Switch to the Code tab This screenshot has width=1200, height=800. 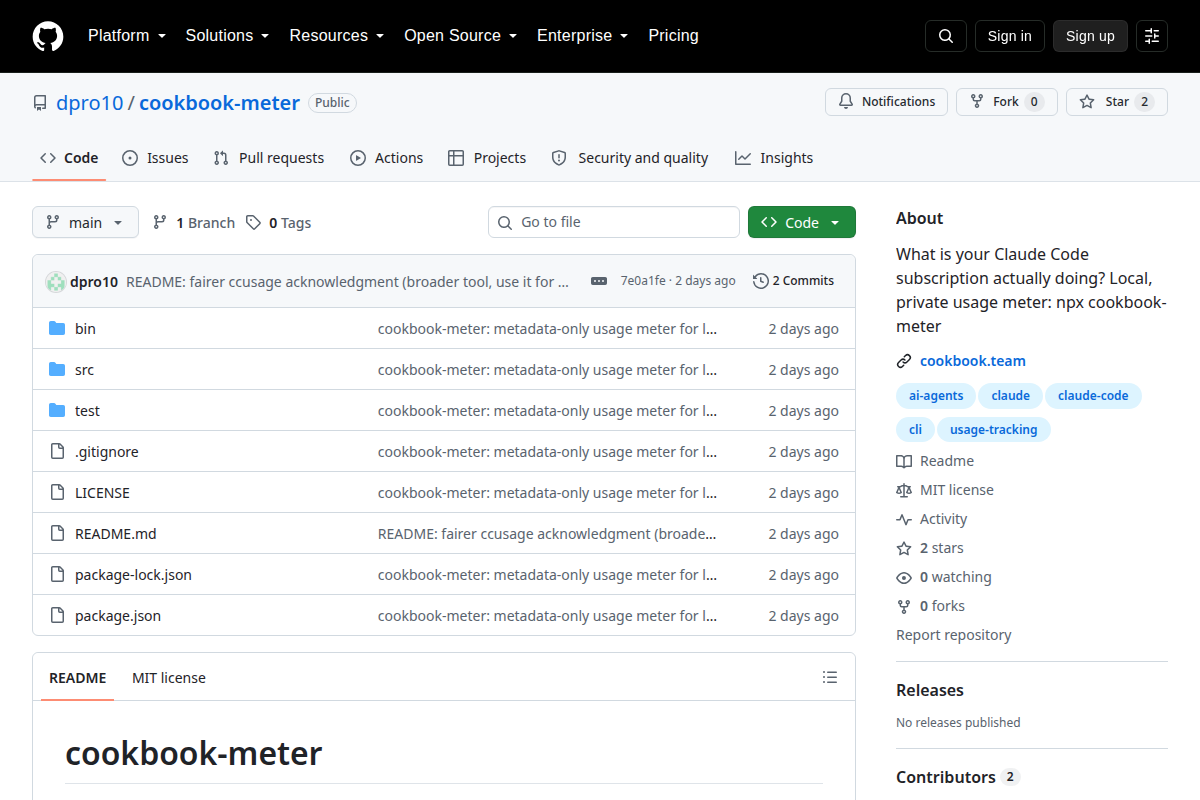(x=69, y=158)
